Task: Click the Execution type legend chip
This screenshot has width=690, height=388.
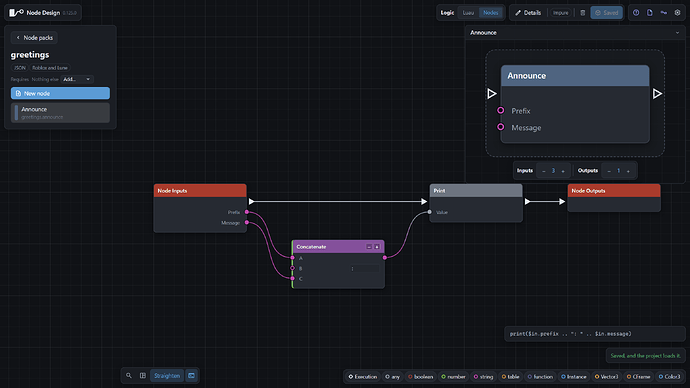Action: [x=363, y=377]
